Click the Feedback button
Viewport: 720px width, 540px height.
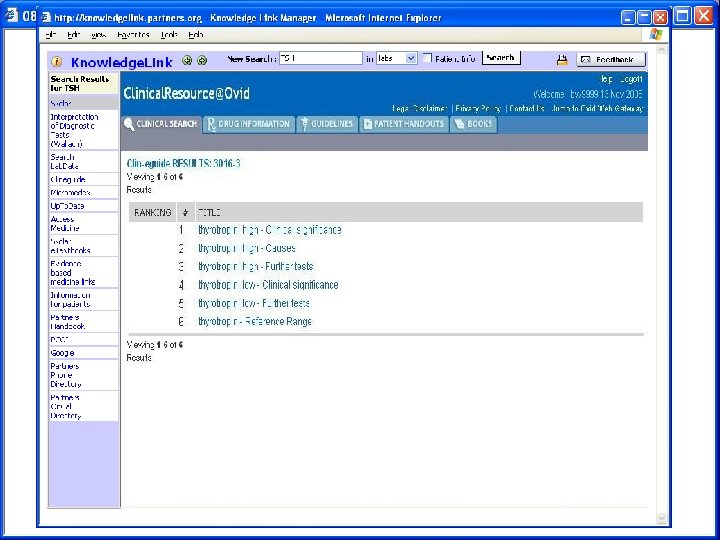click(611, 60)
